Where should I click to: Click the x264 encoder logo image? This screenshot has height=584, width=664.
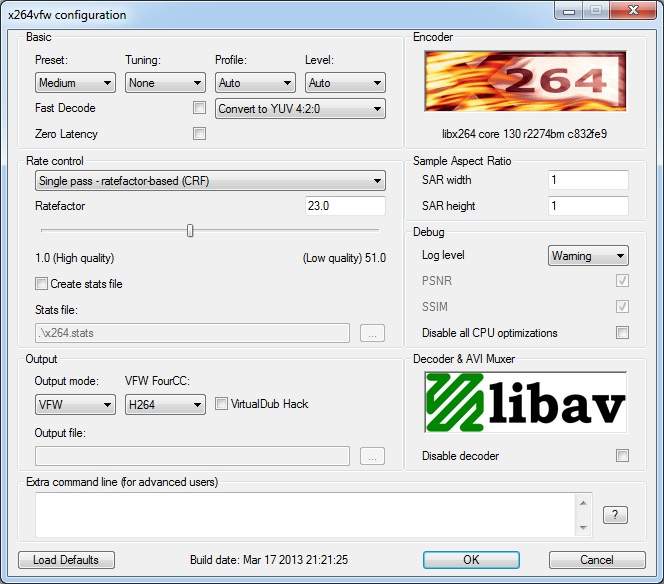[525, 81]
